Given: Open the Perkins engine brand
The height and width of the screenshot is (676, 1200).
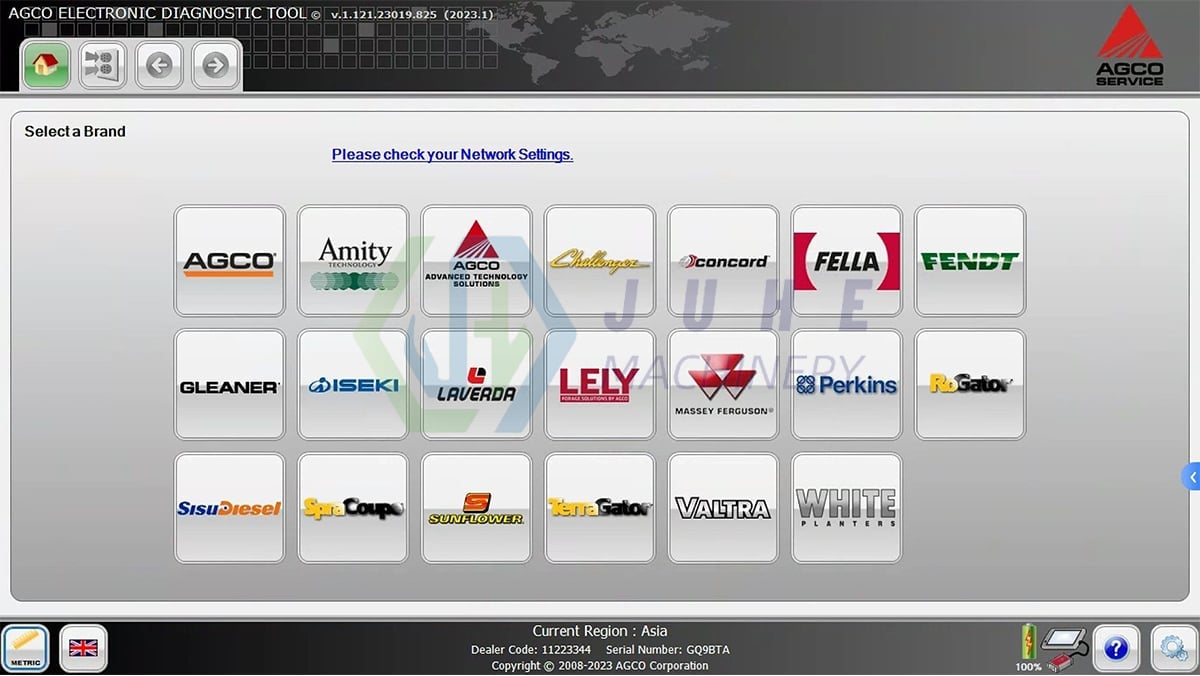Looking at the screenshot, I should pyautogui.click(x=846, y=383).
